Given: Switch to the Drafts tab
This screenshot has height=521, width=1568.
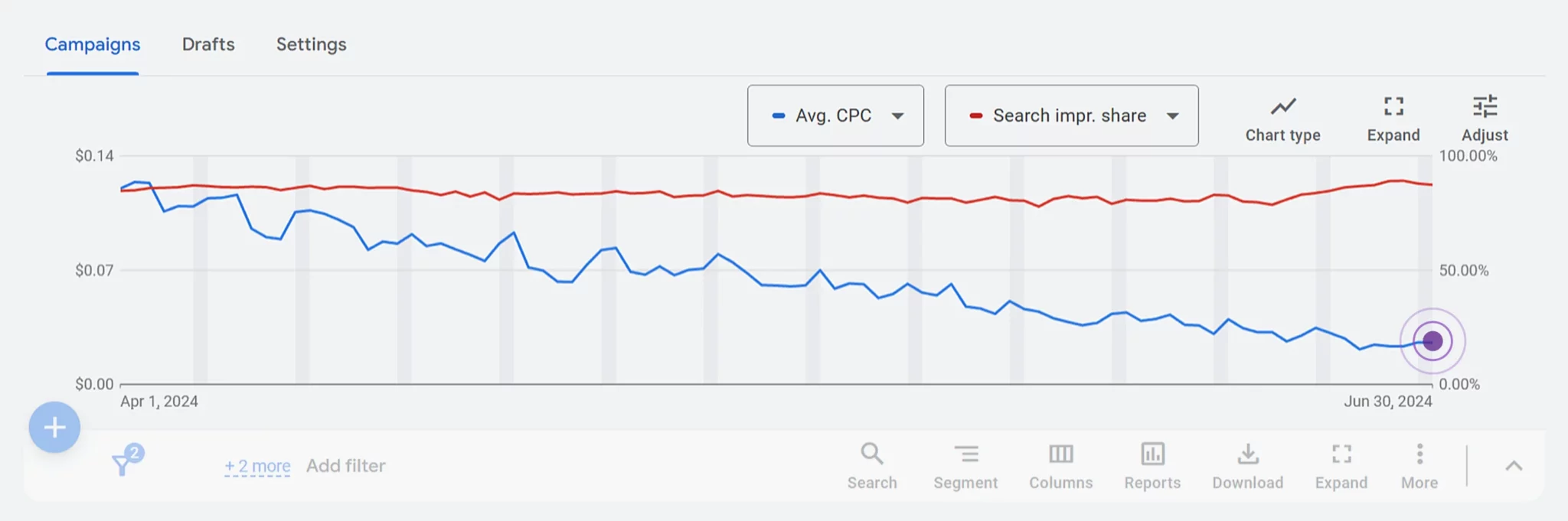Looking at the screenshot, I should tap(207, 44).
